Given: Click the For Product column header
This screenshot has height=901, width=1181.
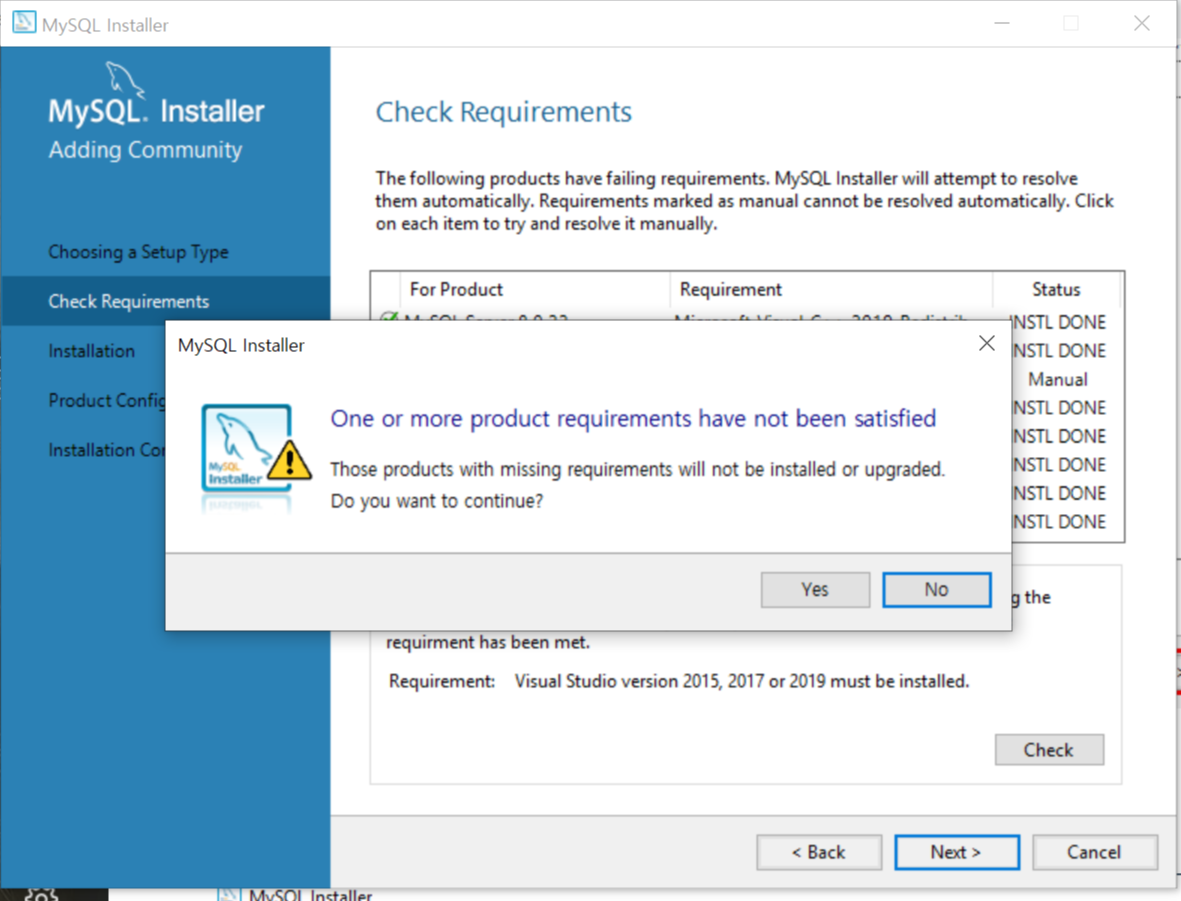Looking at the screenshot, I should [x=535, y=289].
